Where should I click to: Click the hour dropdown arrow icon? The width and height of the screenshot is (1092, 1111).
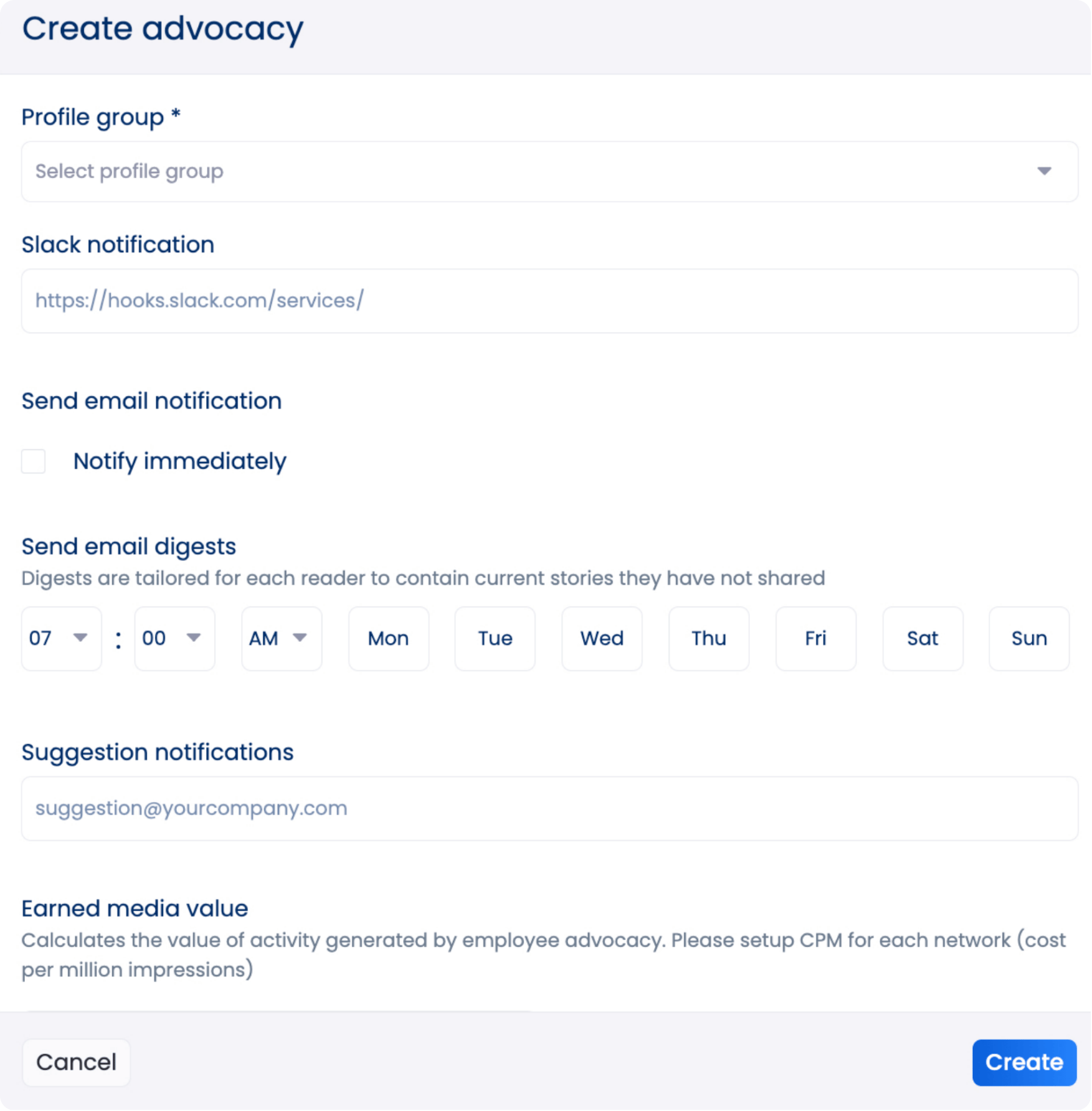(80, 638)
